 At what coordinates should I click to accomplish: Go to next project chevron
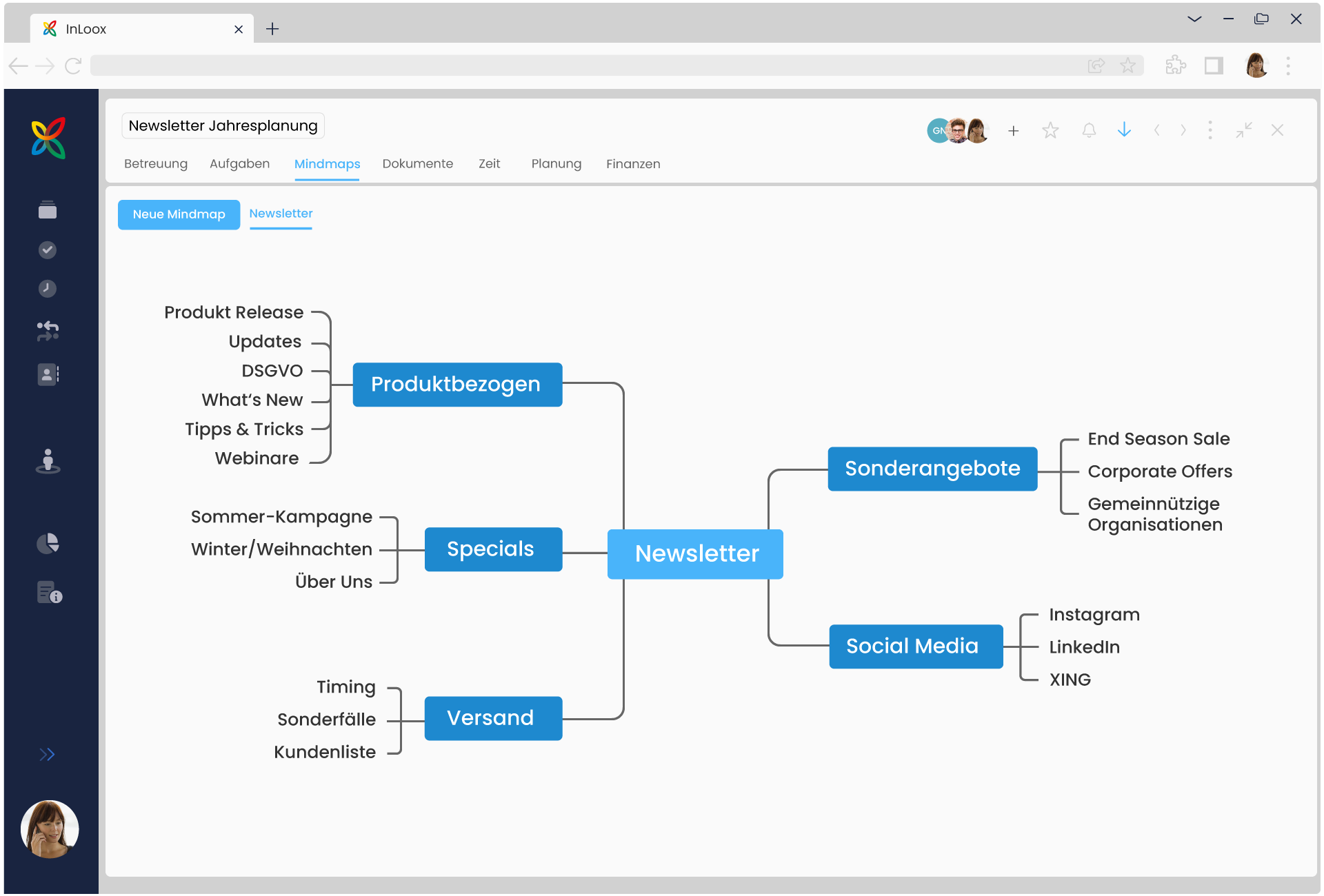[1183, 130]
